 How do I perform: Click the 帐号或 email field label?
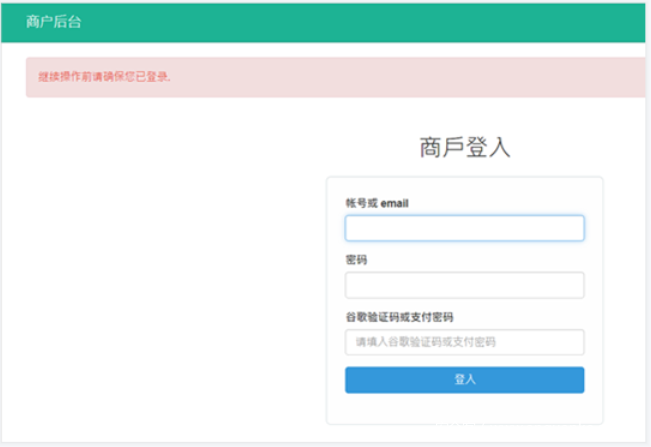377,203
